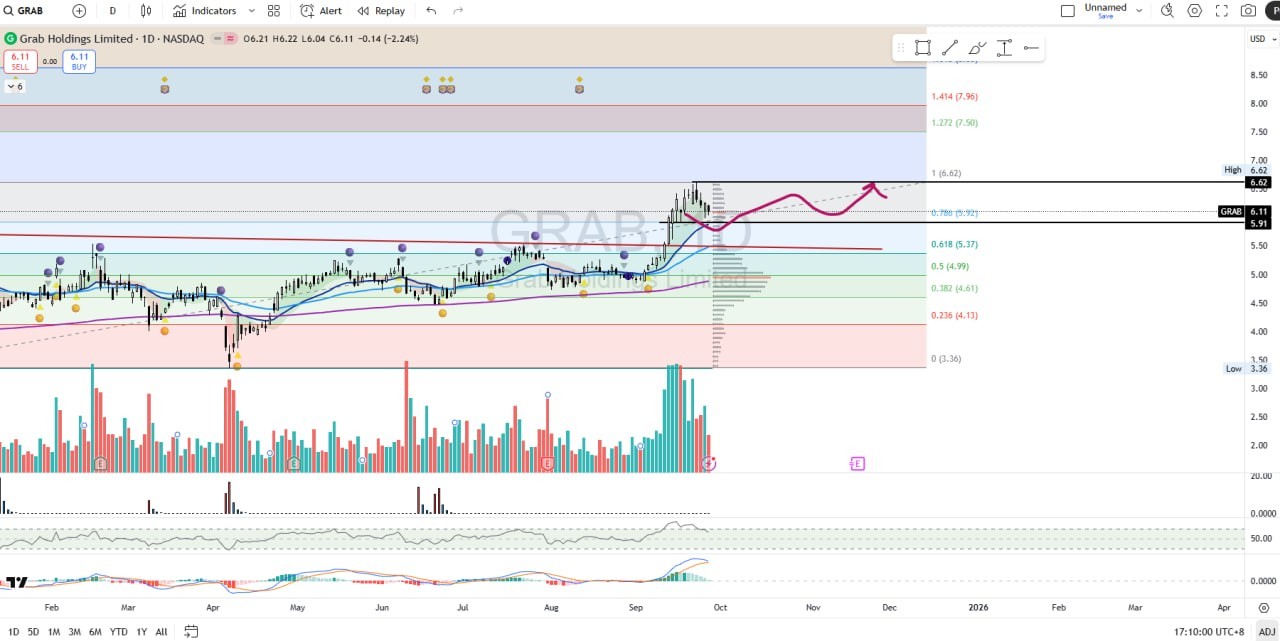Open chart settings hexagon icon
The image size is (1280, 641).
tap(1194, 11)
